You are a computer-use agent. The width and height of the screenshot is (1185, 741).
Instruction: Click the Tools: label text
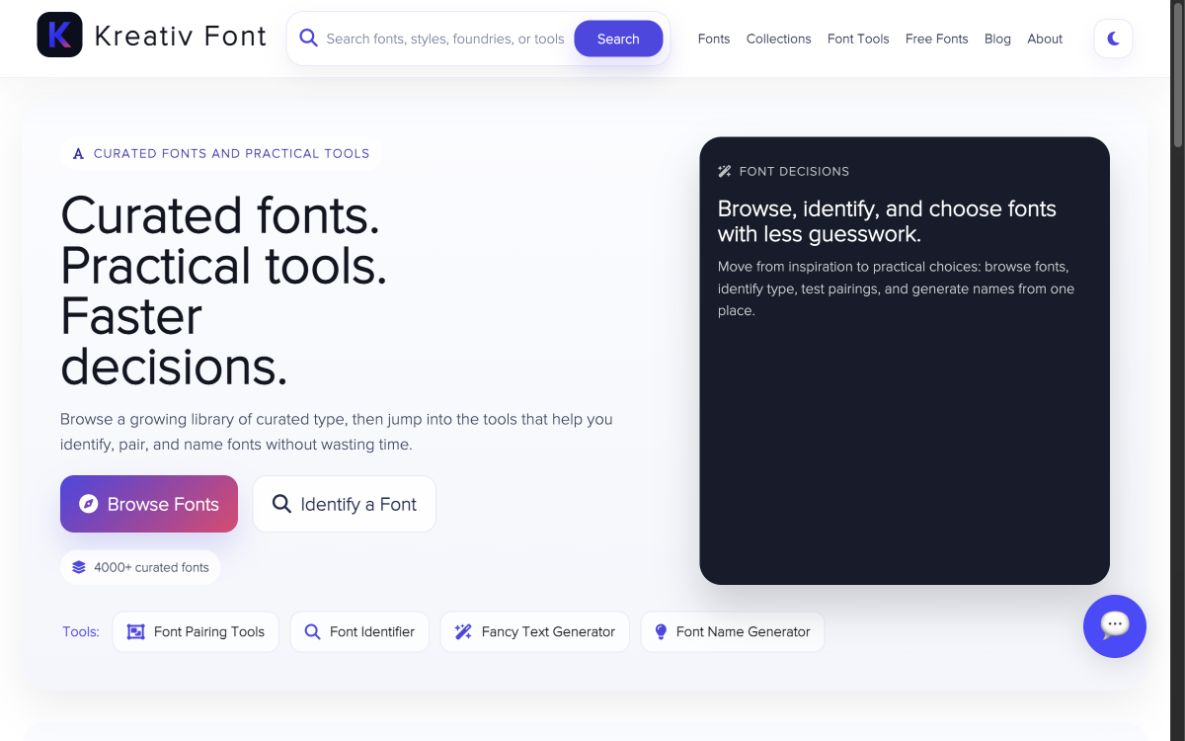[81, 631]
